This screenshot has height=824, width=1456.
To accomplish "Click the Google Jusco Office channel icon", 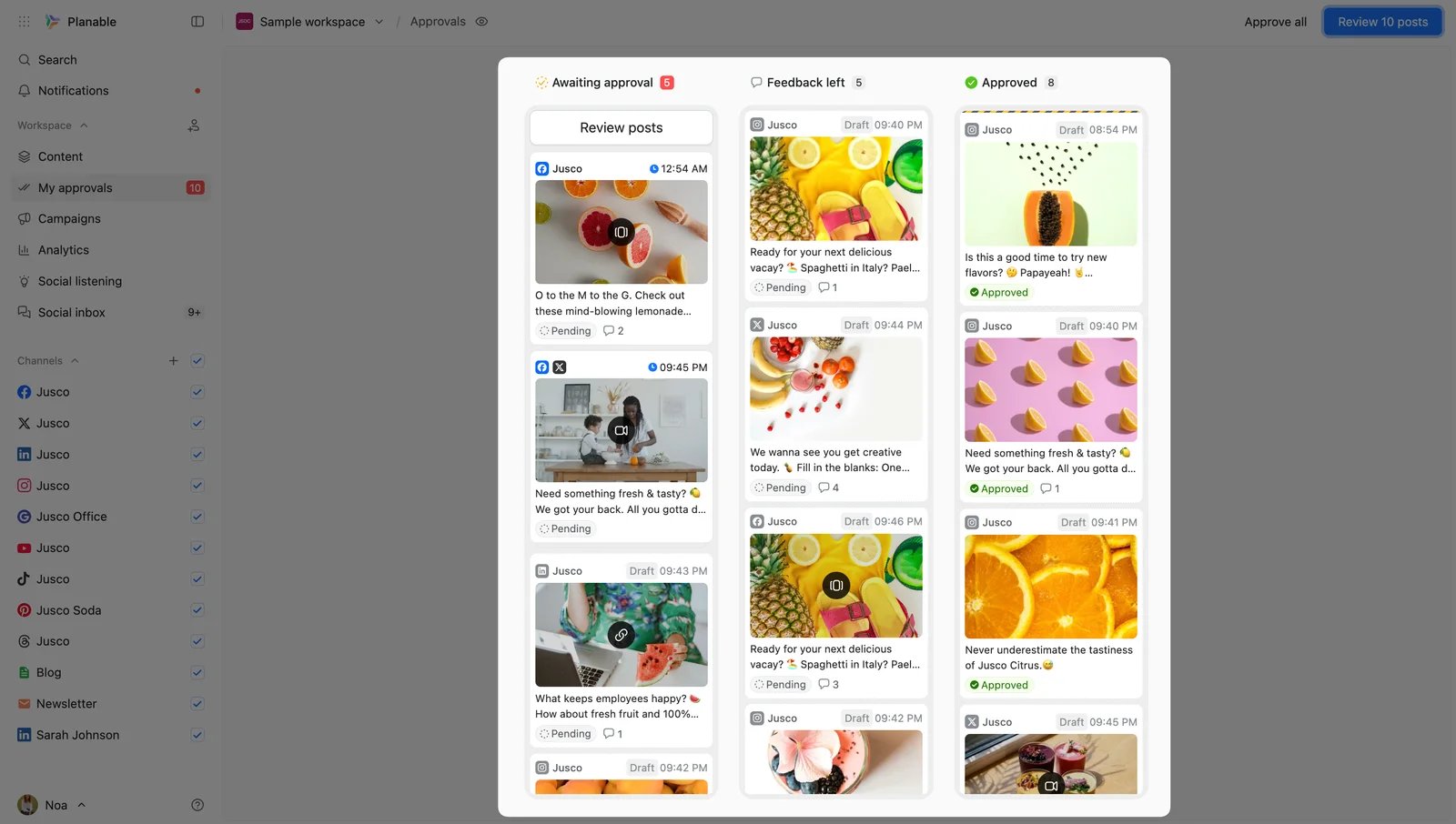I will (x=25, y=517).
